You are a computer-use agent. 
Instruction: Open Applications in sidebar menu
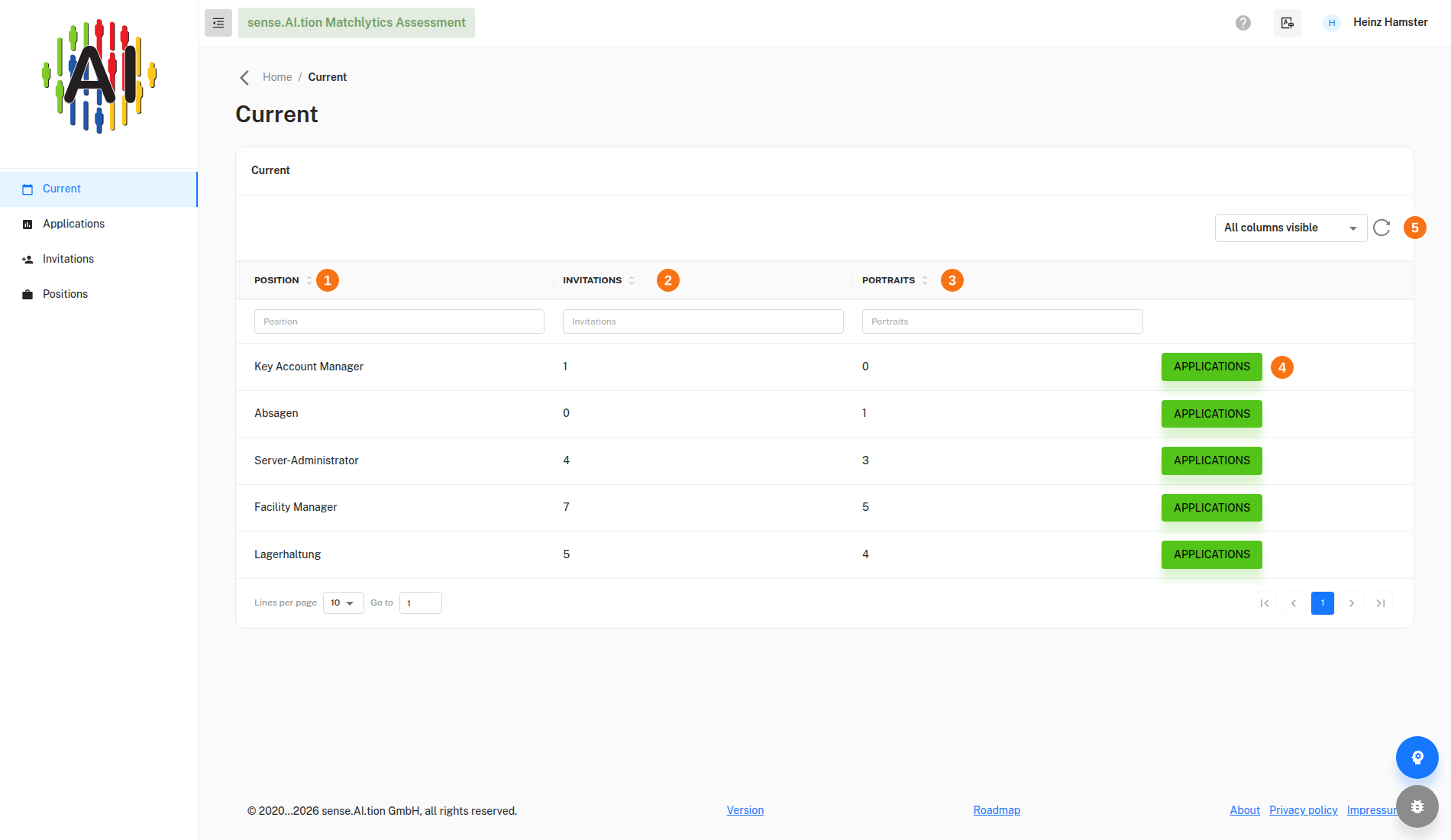99,225
